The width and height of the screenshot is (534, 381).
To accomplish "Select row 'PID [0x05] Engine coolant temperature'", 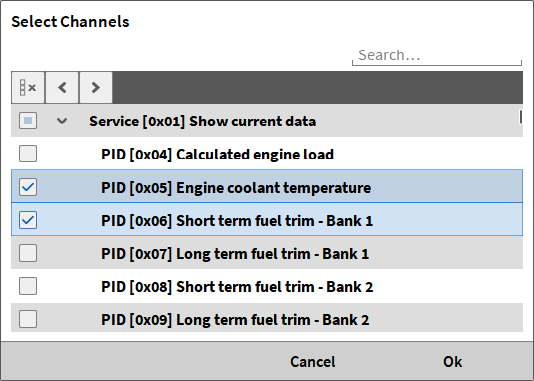I will click(x=267, y=187).
